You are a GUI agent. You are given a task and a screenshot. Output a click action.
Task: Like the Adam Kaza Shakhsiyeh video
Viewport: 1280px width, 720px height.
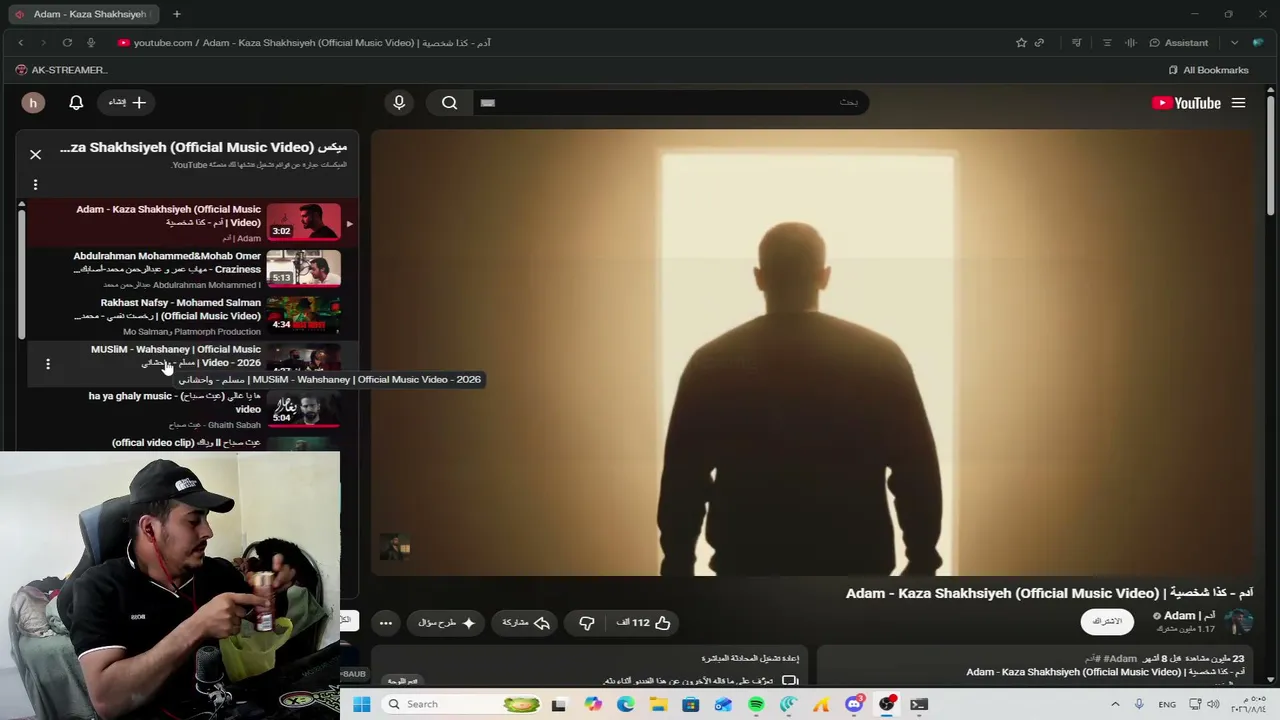click(x=643, y=622)
